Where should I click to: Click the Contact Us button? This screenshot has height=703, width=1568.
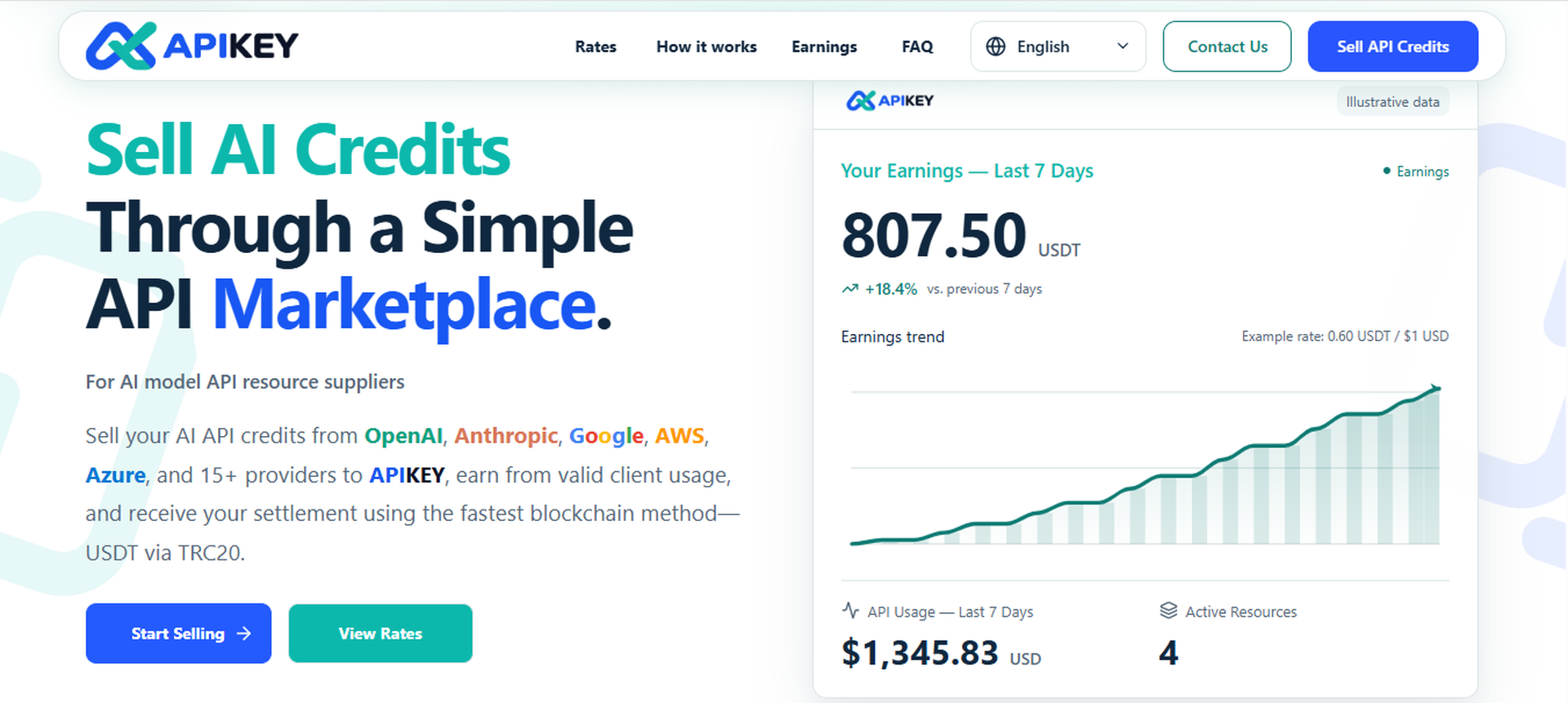tap(1227, 47)
